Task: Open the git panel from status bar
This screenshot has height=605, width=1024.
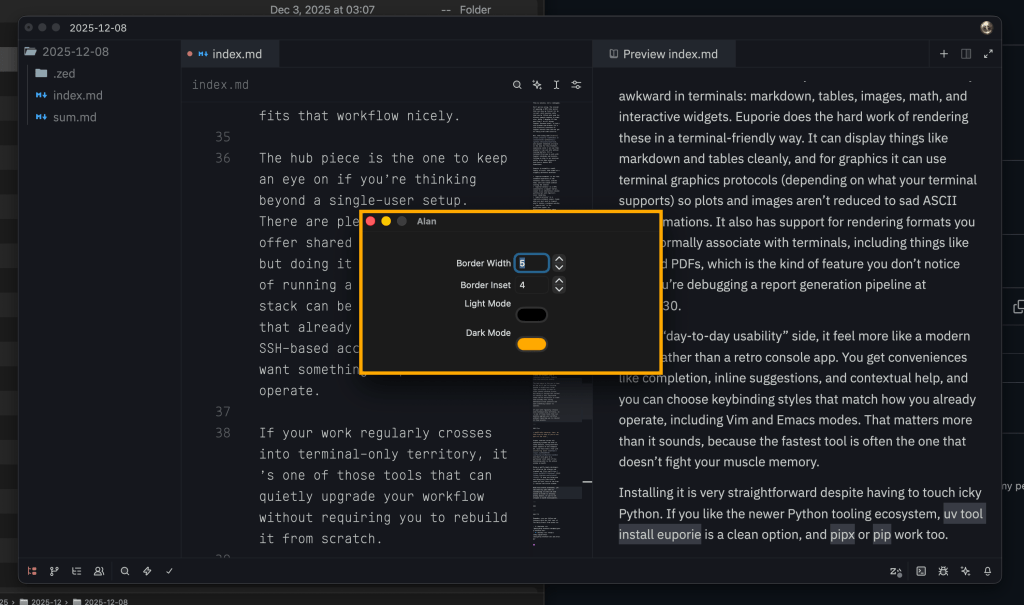Action: pyautogui.click(x=55, y=571)
